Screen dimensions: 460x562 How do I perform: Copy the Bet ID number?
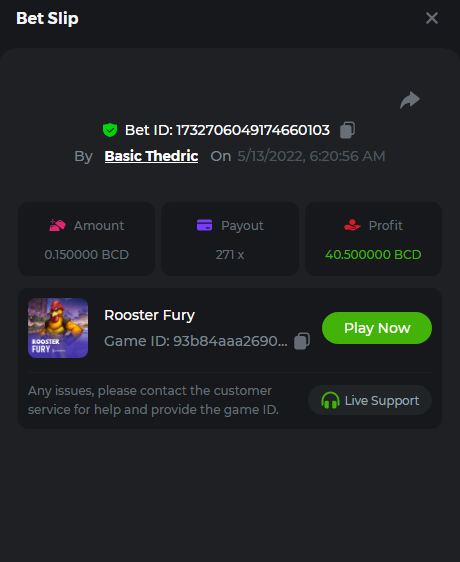pos(347,130)
